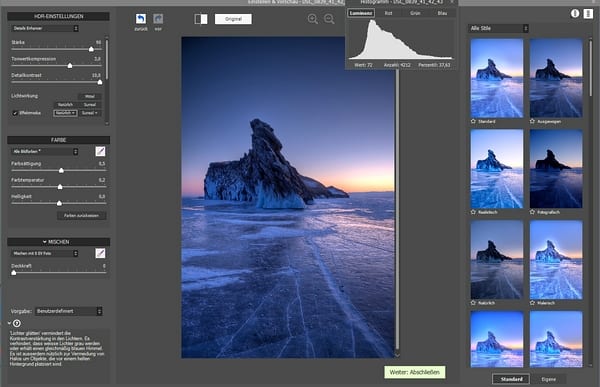
Task: Favorite the Natürlich preset with its star
Action: point(473,303)
